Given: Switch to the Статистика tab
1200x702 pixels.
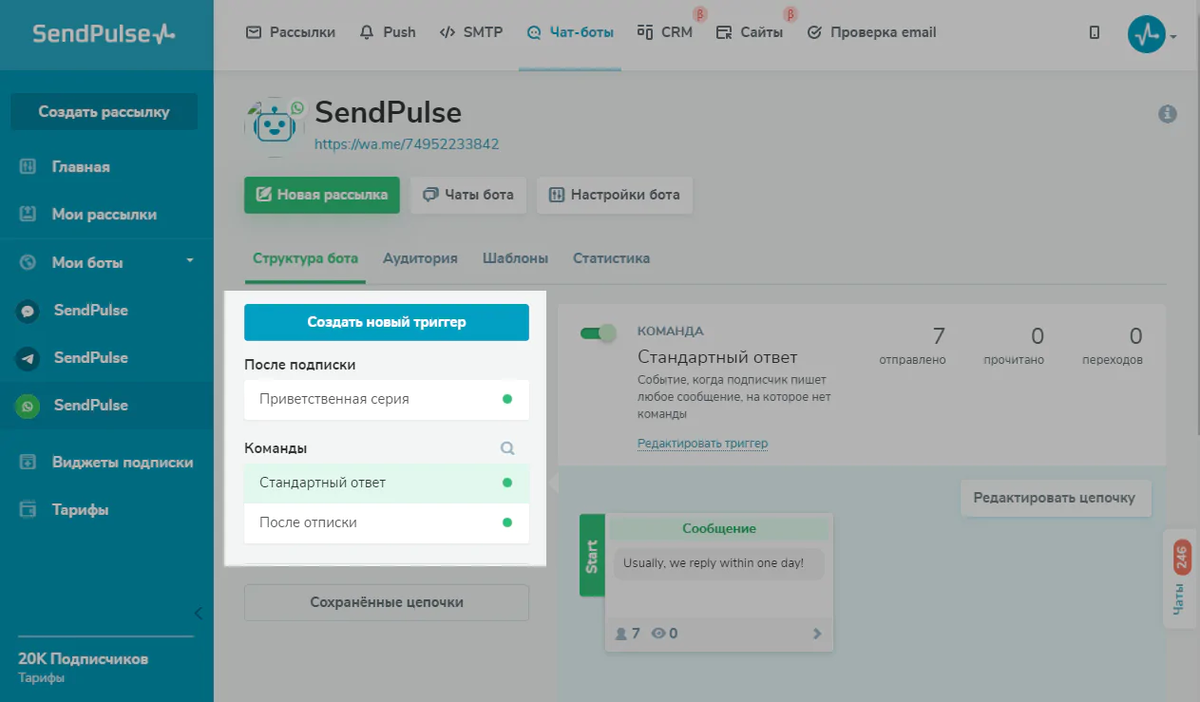Looking at the screenshot, I should click(611, 258).
